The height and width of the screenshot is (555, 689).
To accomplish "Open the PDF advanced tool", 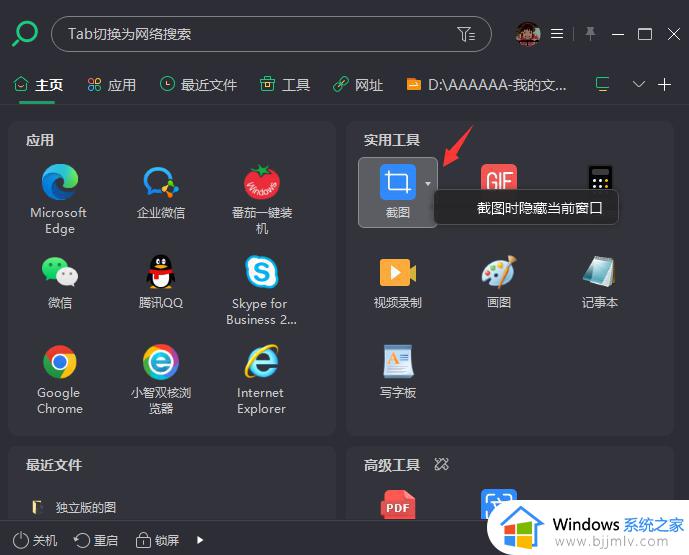I will pos(397,504).
